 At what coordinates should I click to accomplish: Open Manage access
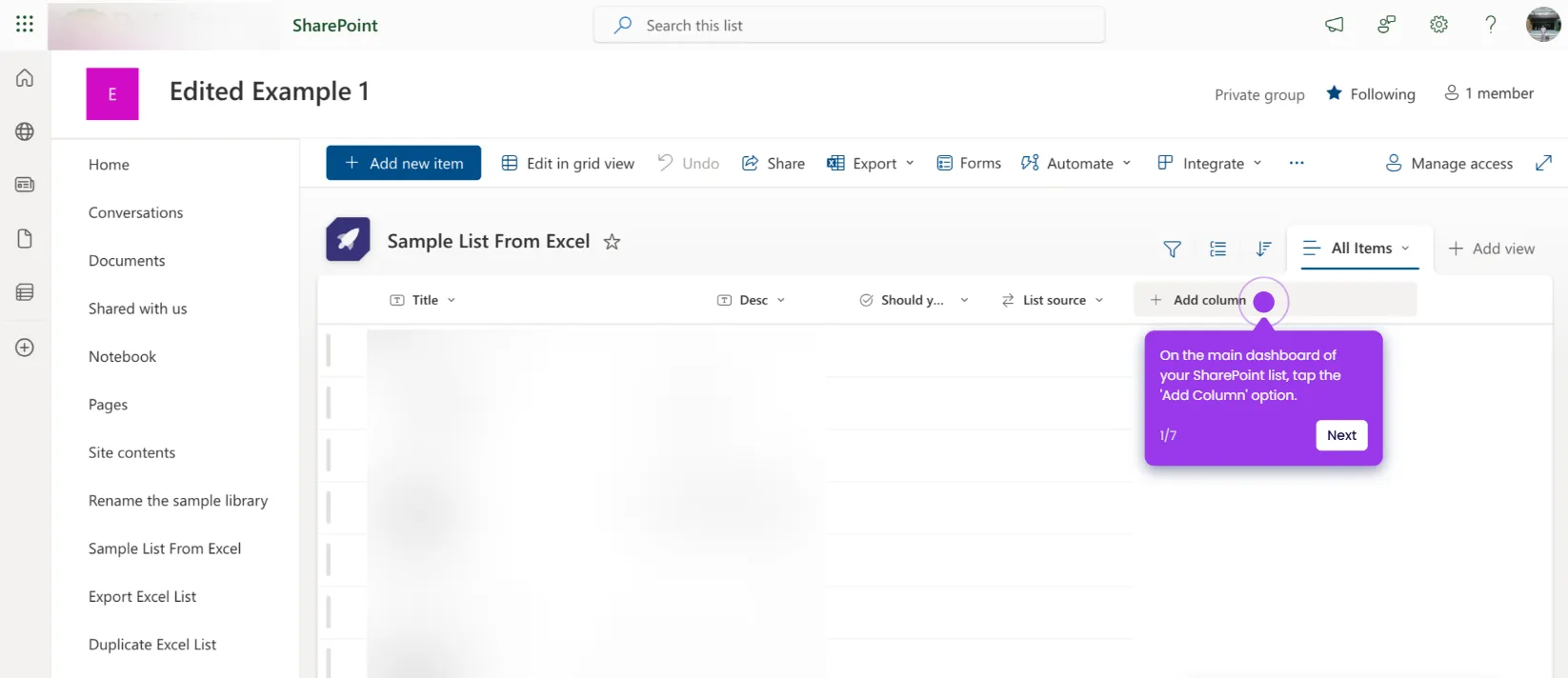pyautogui.click(x=1449, y=163)
